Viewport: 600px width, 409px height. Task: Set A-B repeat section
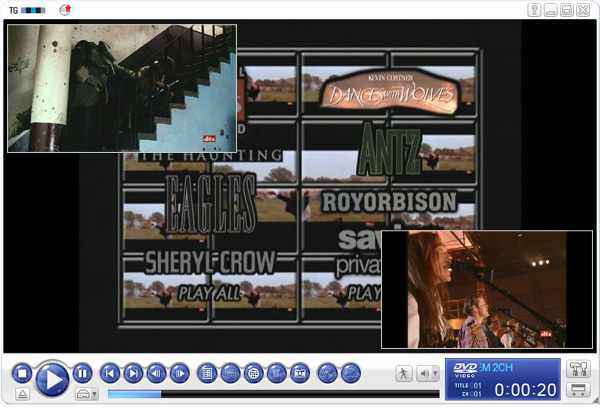click(x=328, y=373)
